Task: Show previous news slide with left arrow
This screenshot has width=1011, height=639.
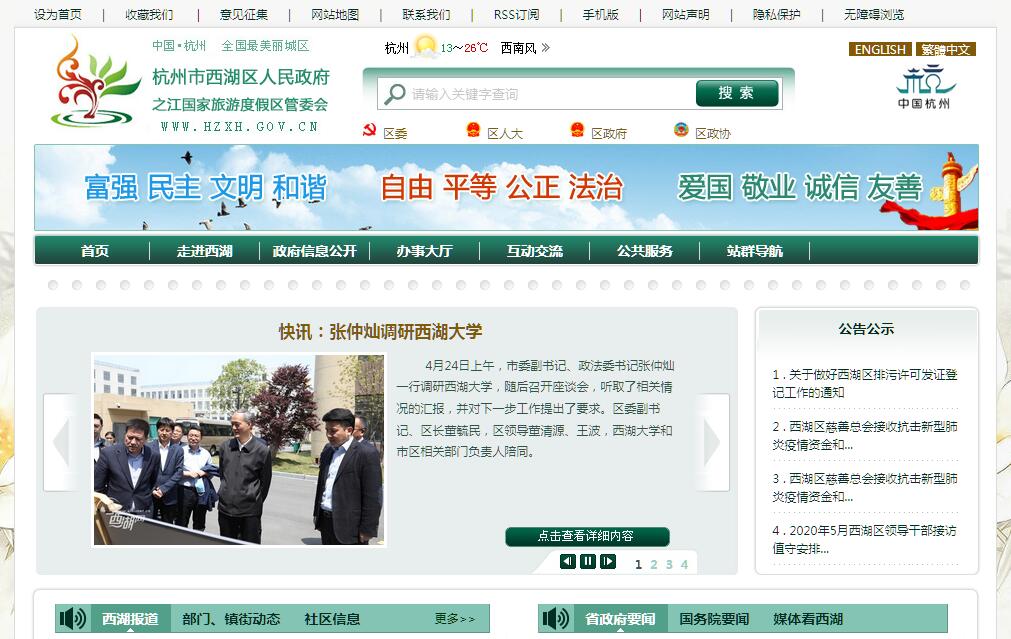Action: click(60, 440)
